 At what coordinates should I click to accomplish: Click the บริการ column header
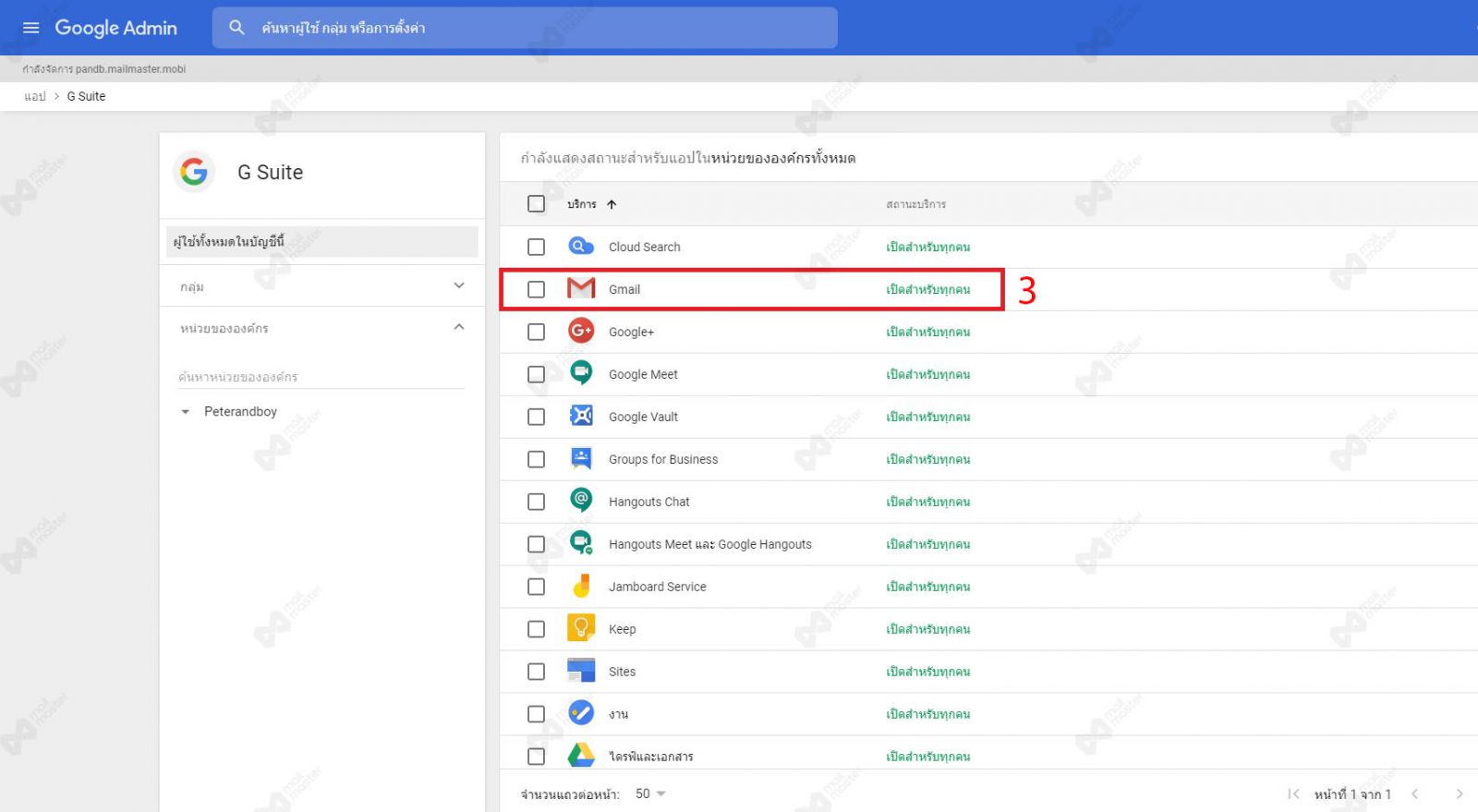(582, 204)
